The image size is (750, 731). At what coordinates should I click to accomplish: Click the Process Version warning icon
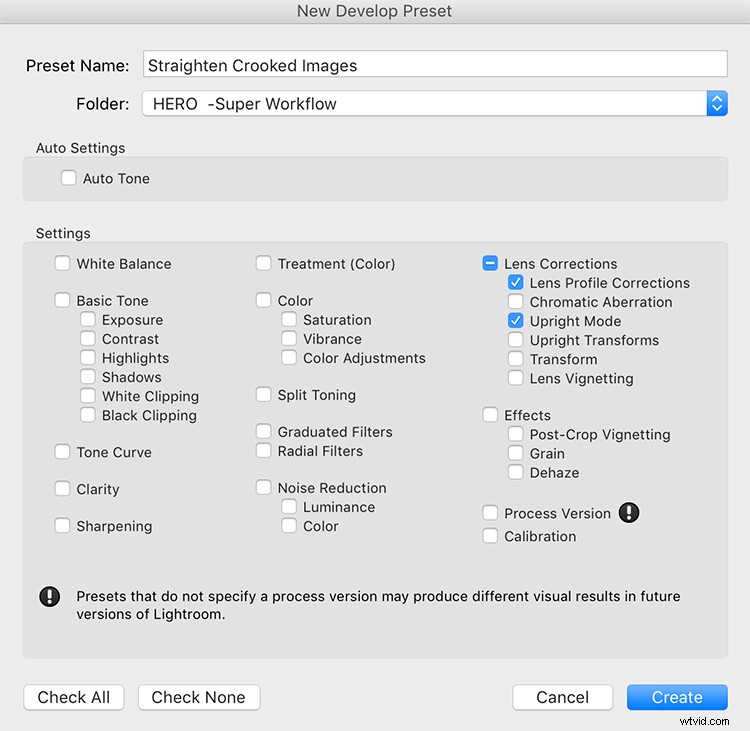click(x=629, y=512)
